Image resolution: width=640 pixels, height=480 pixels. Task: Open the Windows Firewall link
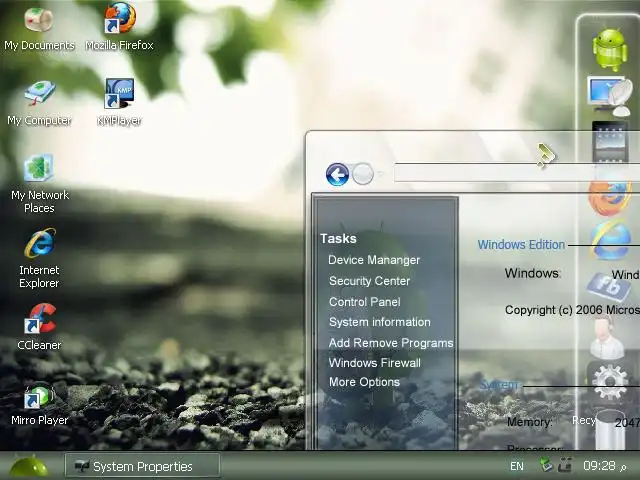375,363
